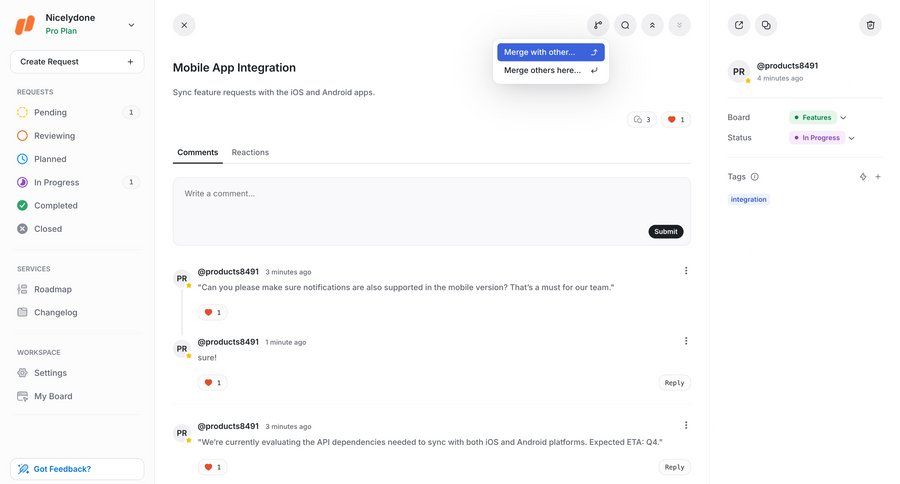This screenshot has width=900, height=484.
Task: Add a tag with the plus icon
Action: (878, 177)
